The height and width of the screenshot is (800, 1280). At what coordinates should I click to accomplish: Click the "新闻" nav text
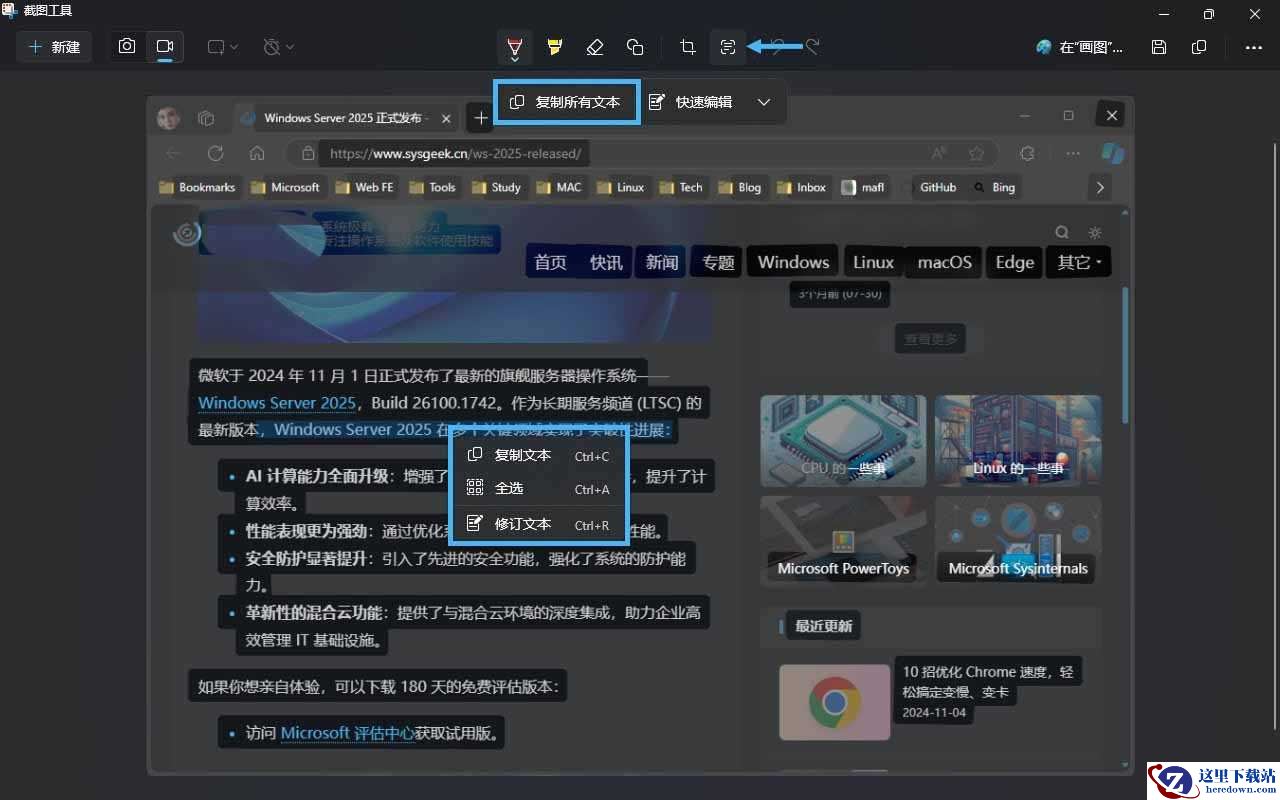pyautogui.click(x=662, y=263)
